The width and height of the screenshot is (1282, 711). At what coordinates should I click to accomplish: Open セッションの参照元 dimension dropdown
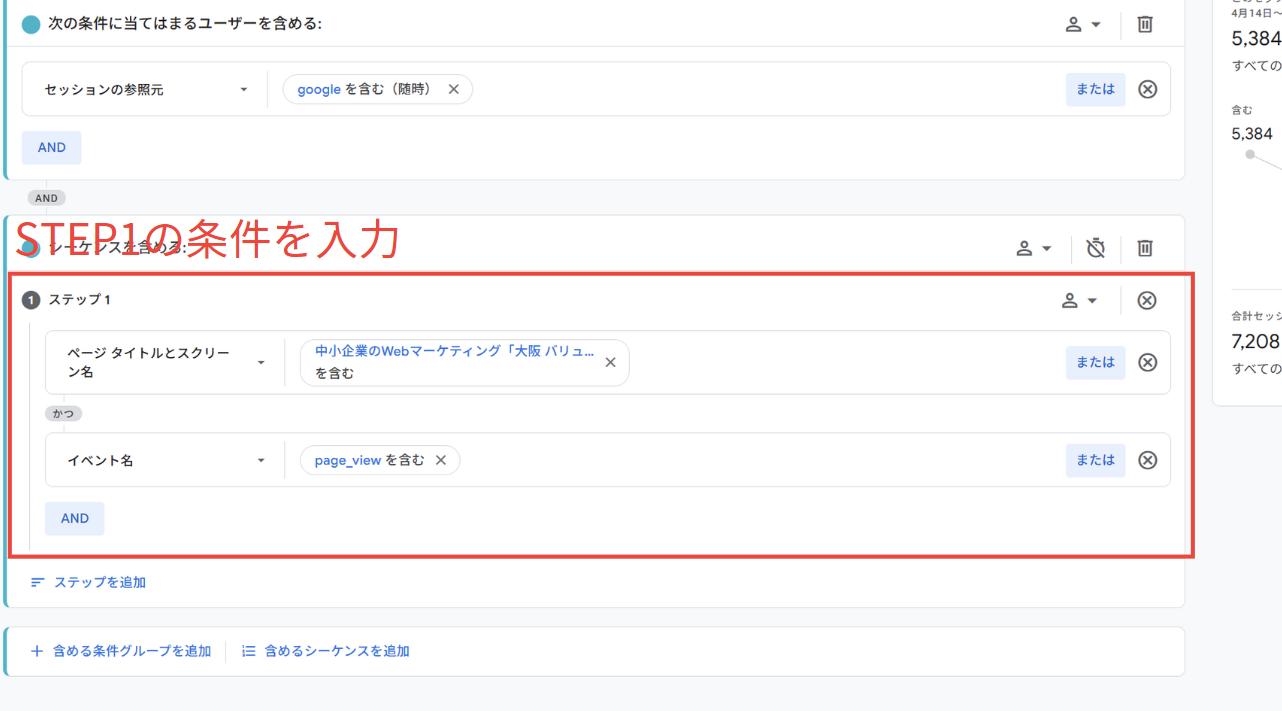pyautogui.click(x=145, y=89)
